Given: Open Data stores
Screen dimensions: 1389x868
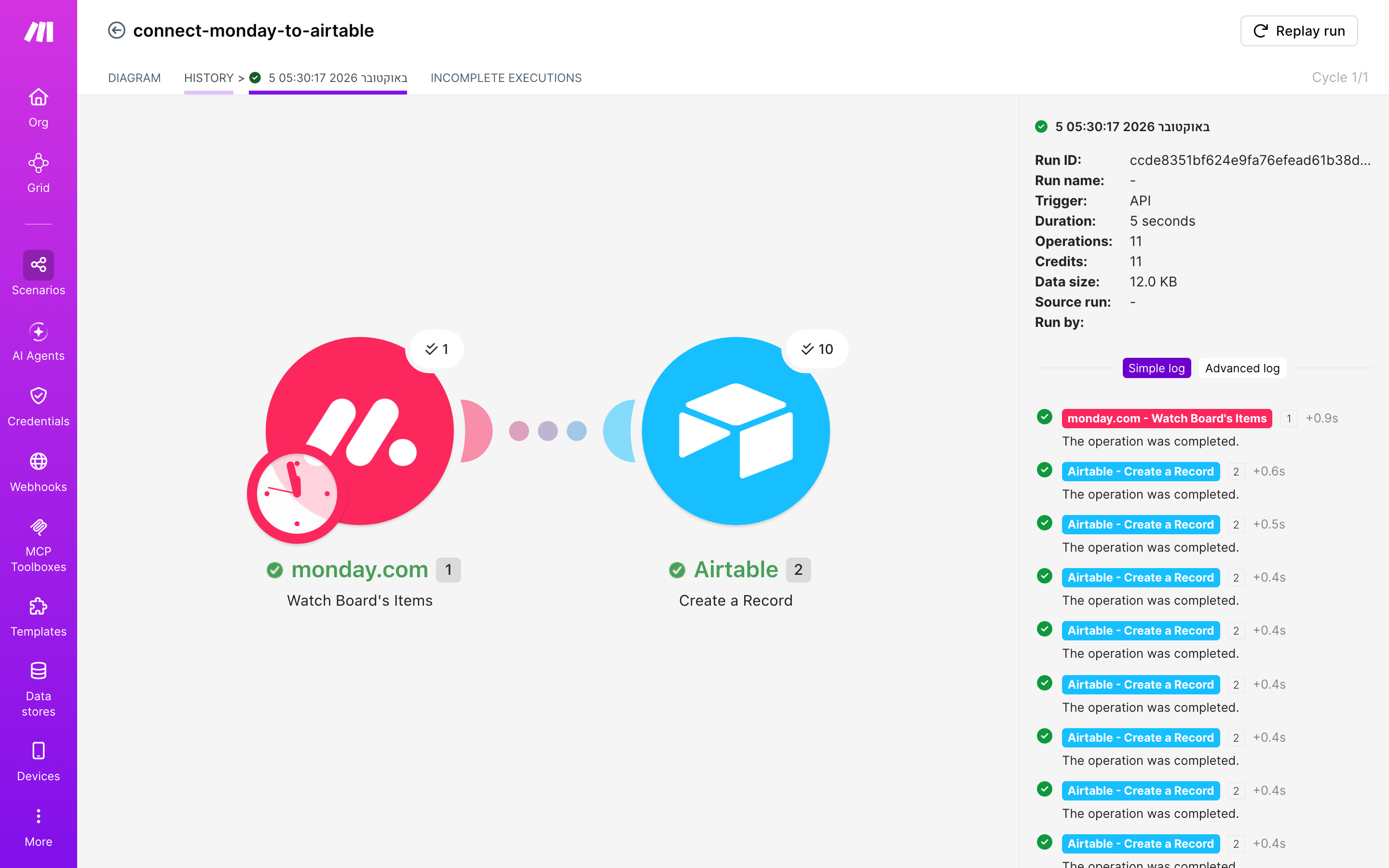Looking at the screenshot, I should pyautogui.click(x=39, y=690).
